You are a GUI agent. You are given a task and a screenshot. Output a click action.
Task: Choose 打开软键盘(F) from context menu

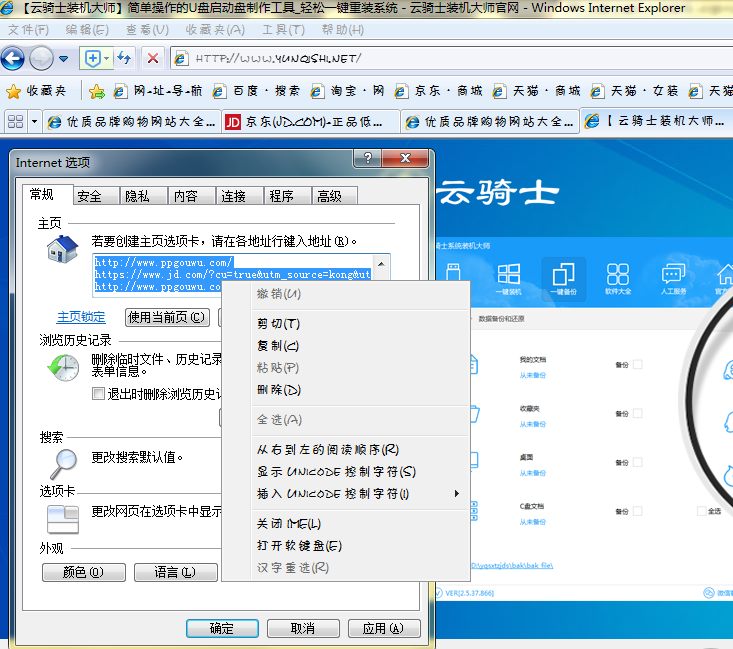346,545
